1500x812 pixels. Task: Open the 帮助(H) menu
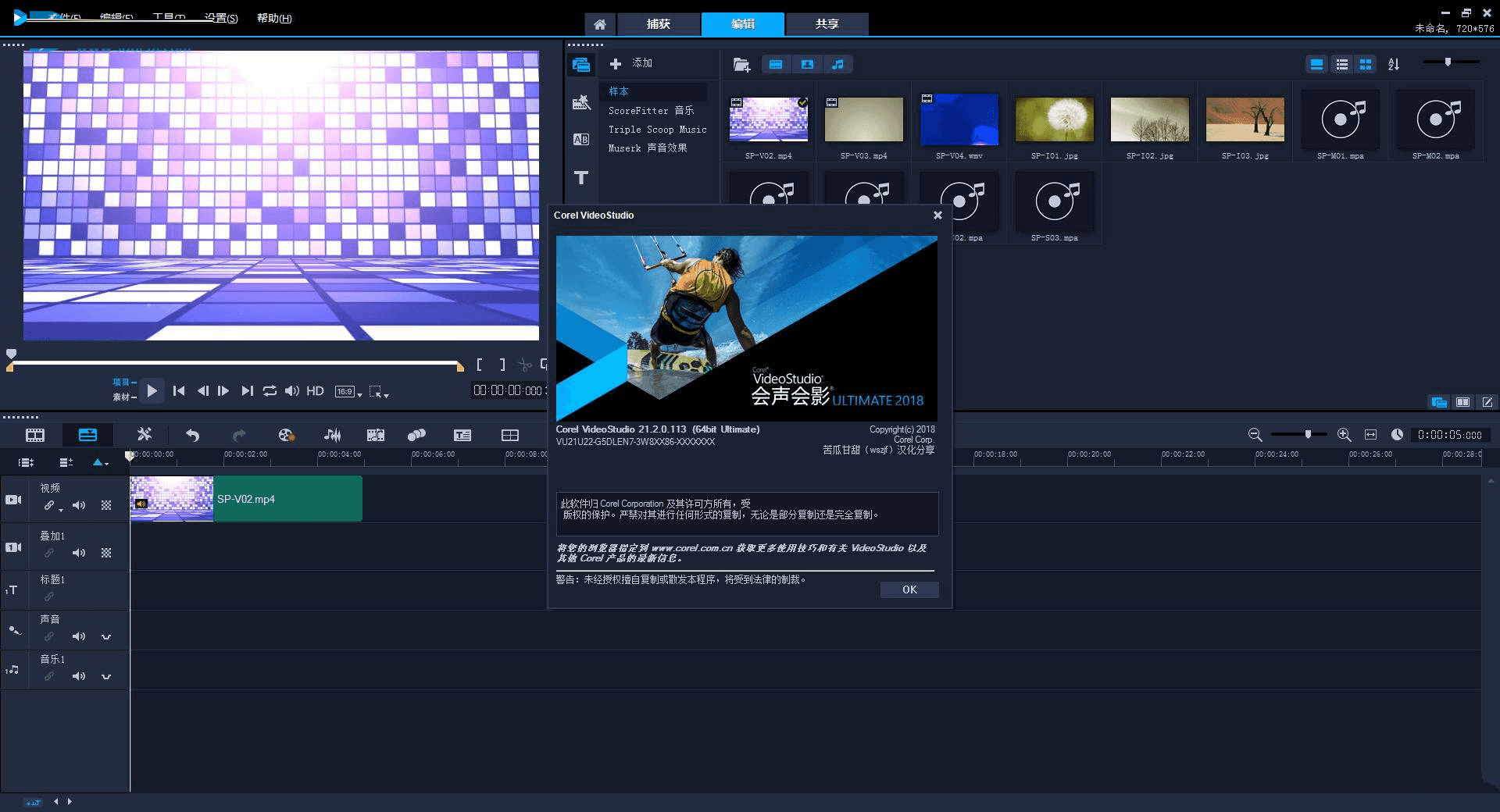(274, 18)
